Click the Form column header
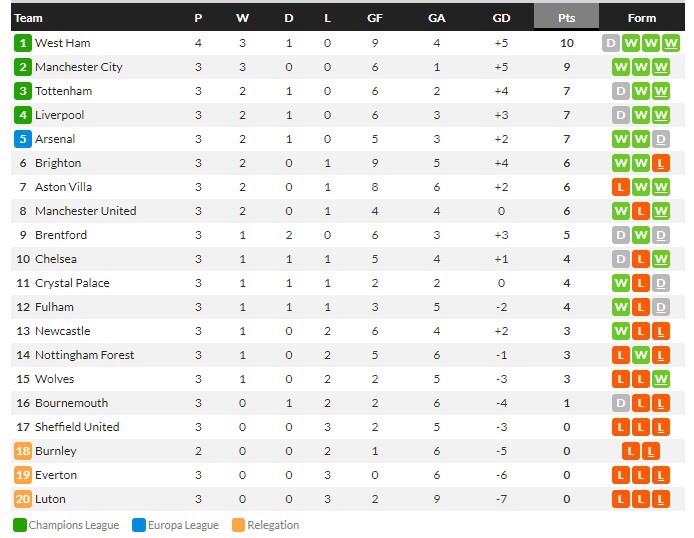Image resolution: width=694 pixels, height=538 pixels. pyautogui.click(x=642, y=18)
